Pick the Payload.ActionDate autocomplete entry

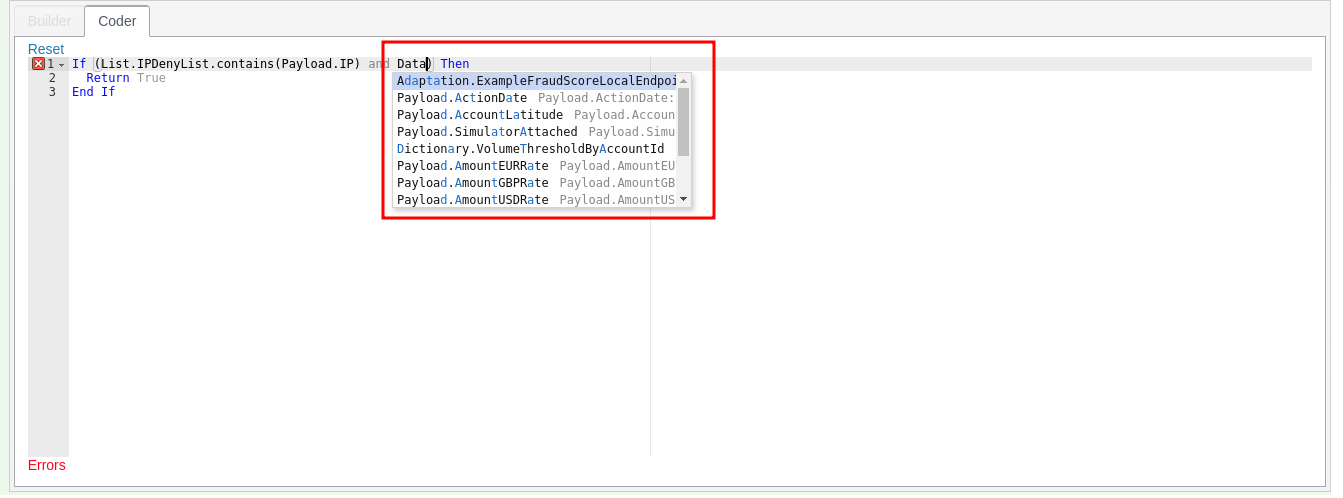(x=535, y=98)
